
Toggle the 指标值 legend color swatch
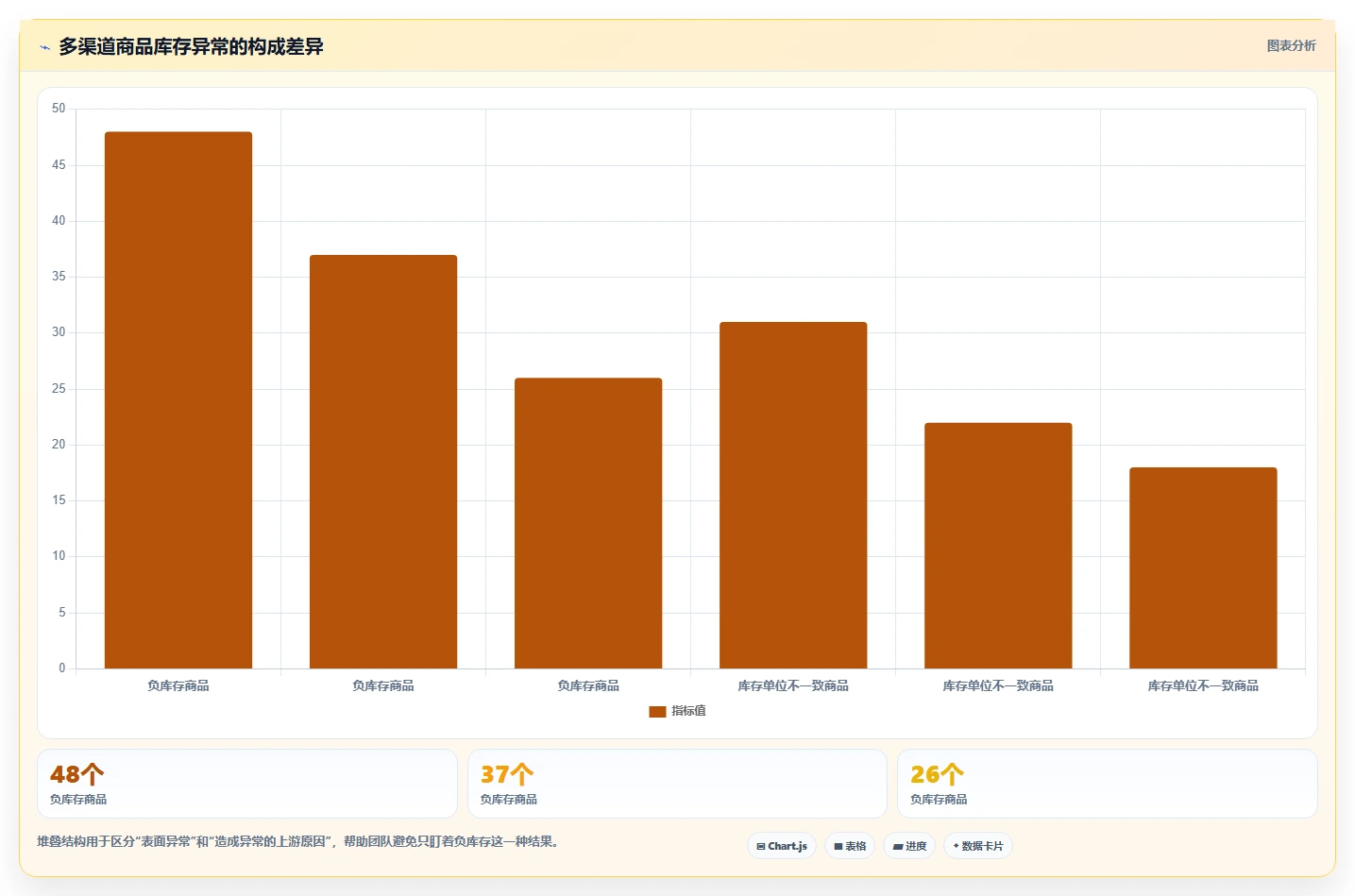point(657,712)
